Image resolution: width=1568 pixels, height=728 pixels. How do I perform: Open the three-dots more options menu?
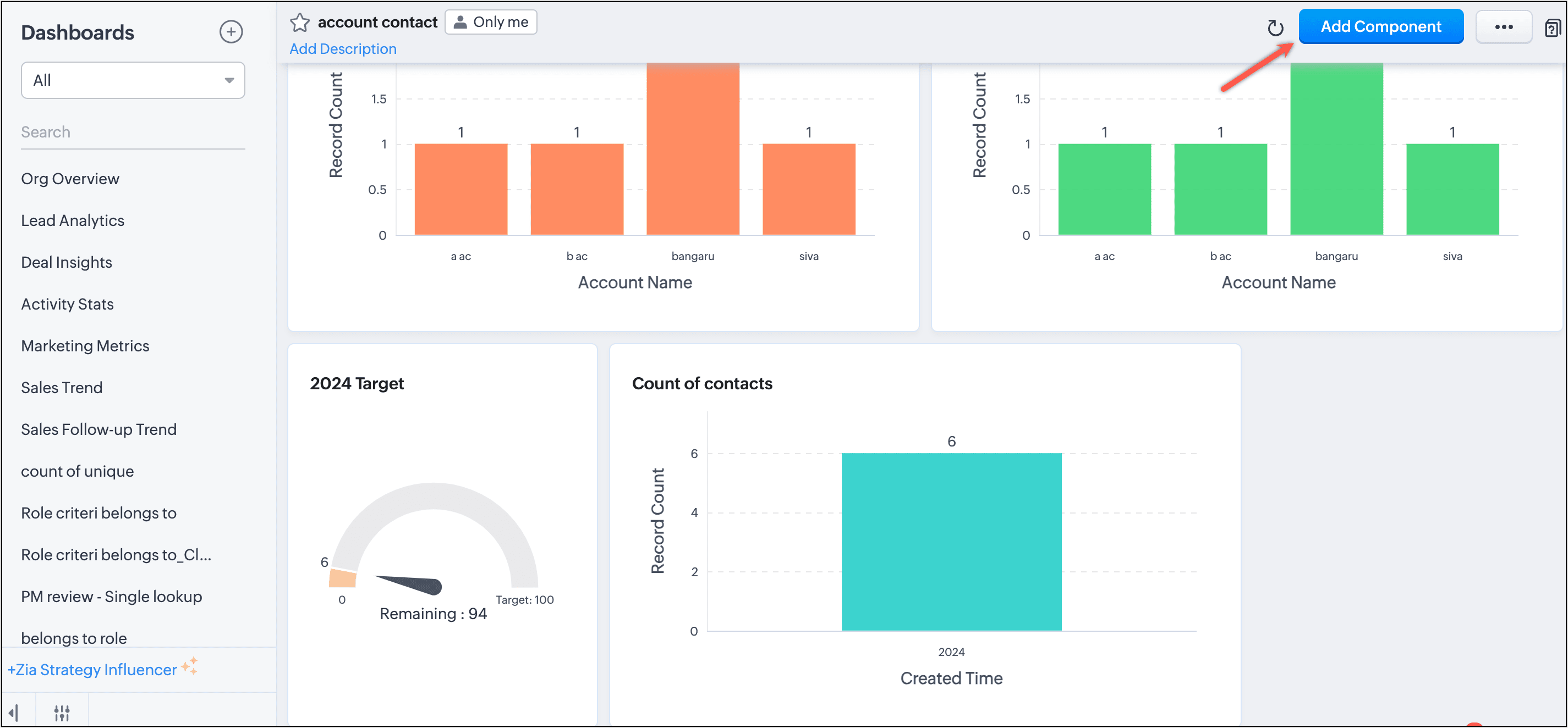pyautogui.click(x=1503, y=27)
